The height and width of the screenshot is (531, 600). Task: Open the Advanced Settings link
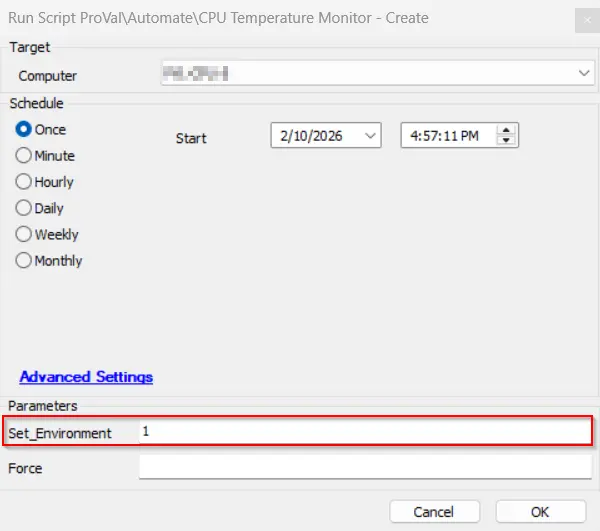[86, 377]
